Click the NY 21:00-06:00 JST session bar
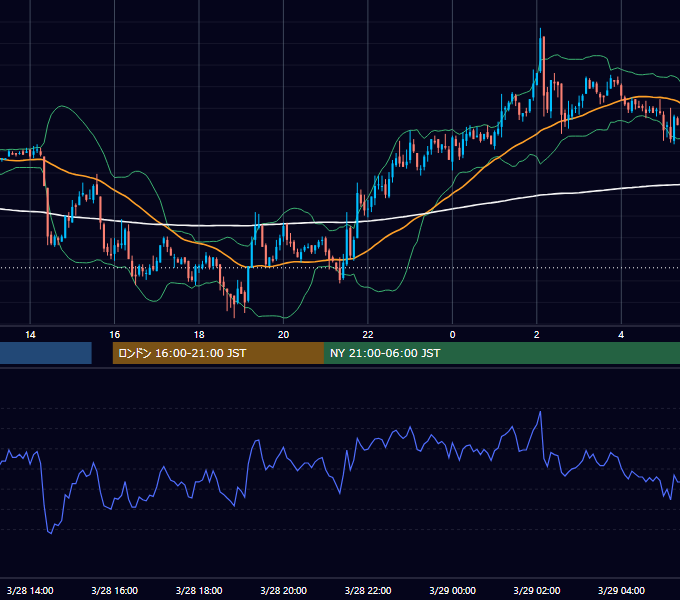The image size is (680, 600). [502, 353]
